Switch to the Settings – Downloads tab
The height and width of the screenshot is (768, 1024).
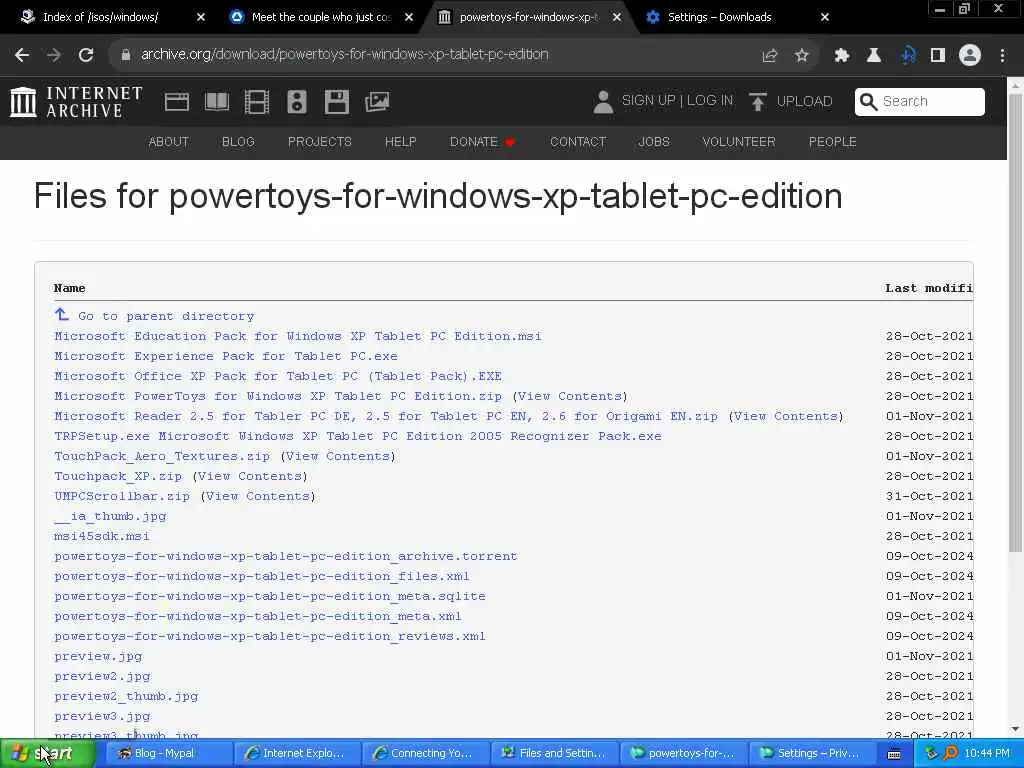[x=718, y=17]
